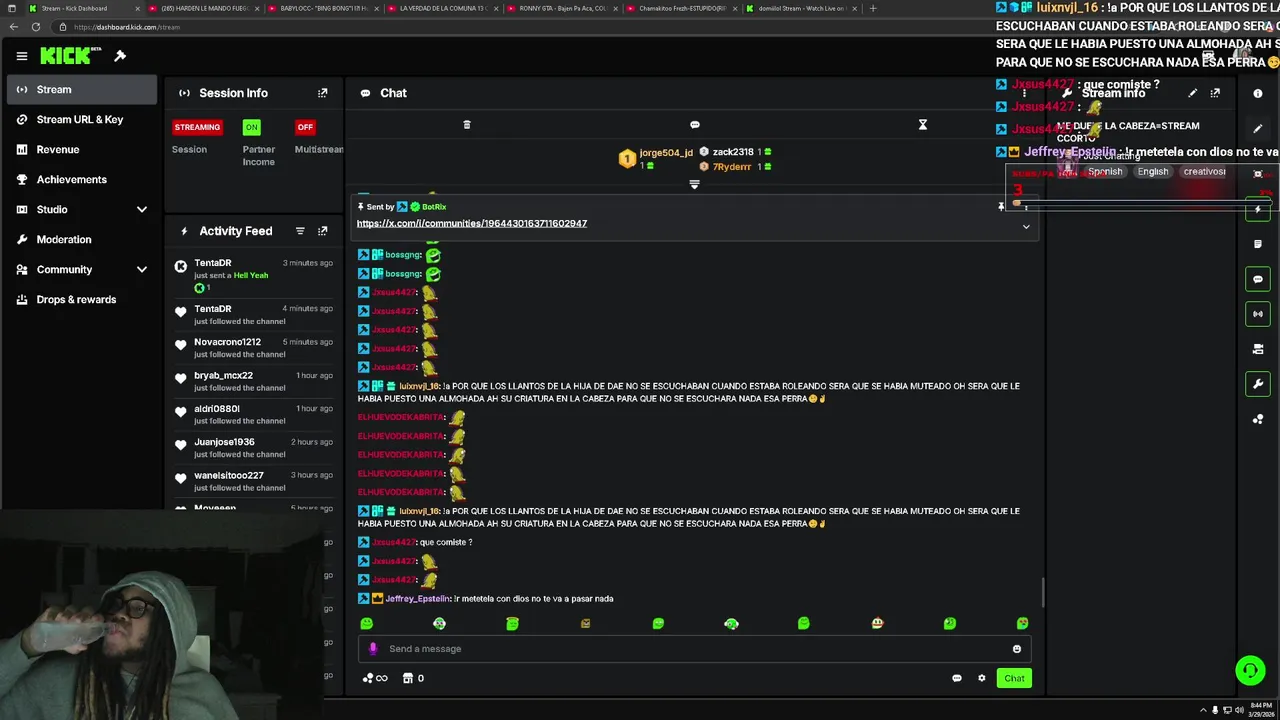
Task: Click TentaDR sent a Hell Yeah entry
Action: [x=254, y=275]
